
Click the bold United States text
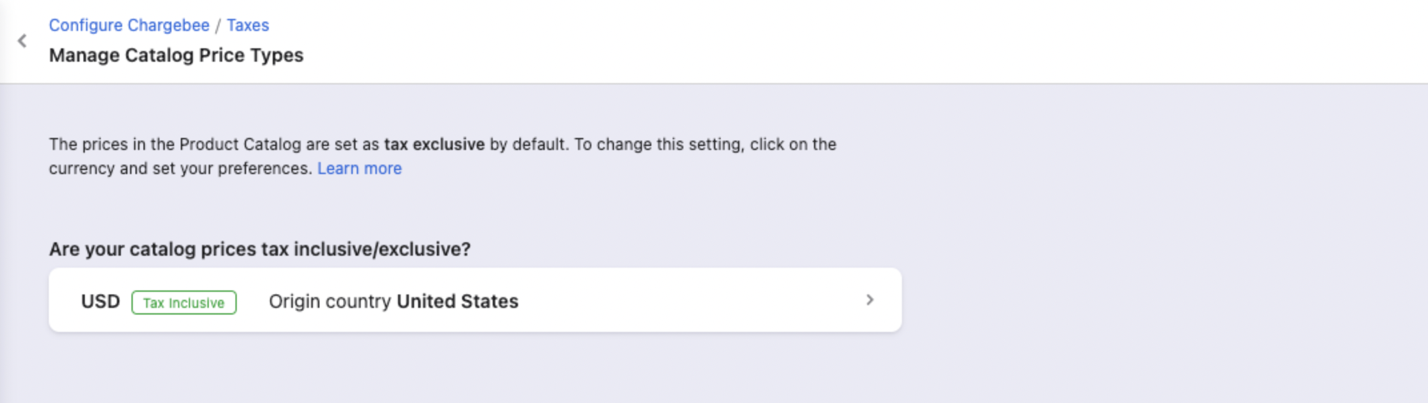click(x=458, y=301)
